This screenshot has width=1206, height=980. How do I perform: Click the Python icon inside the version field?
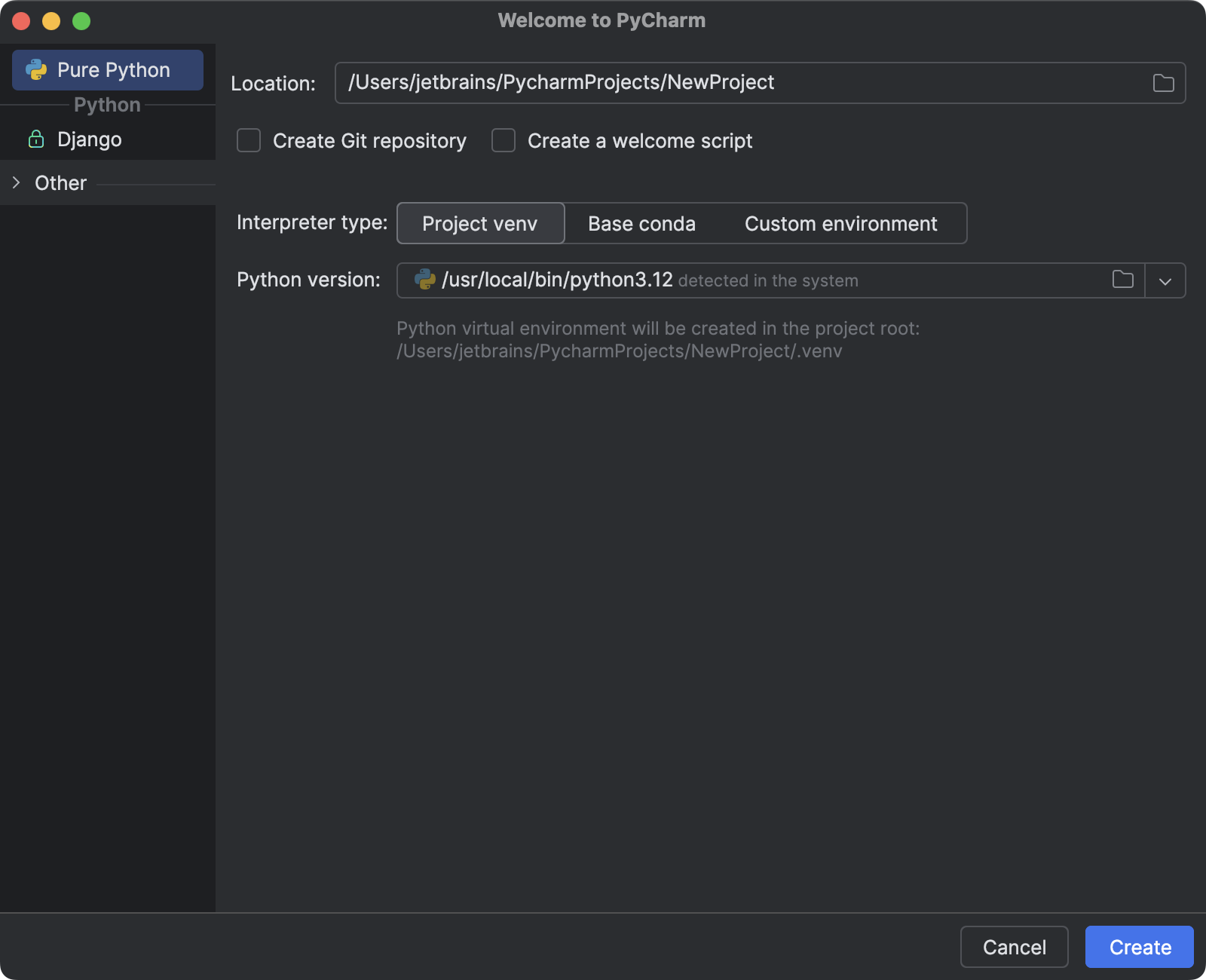(424, 279)
